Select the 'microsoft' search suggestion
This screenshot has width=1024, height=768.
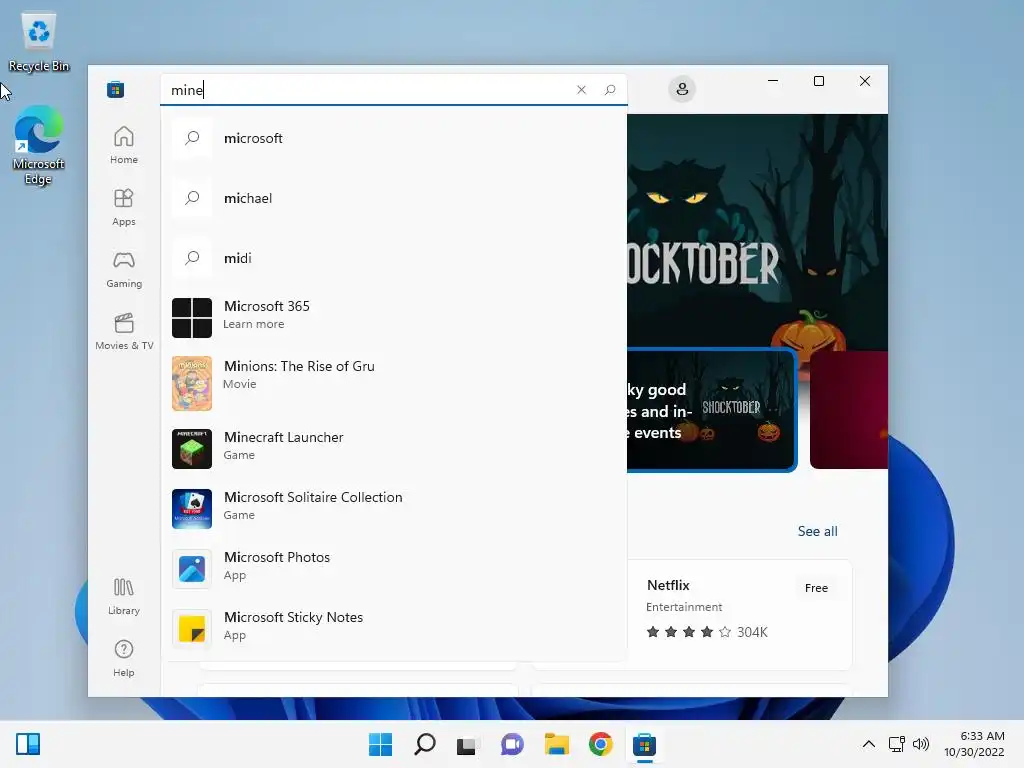point(394,138)
